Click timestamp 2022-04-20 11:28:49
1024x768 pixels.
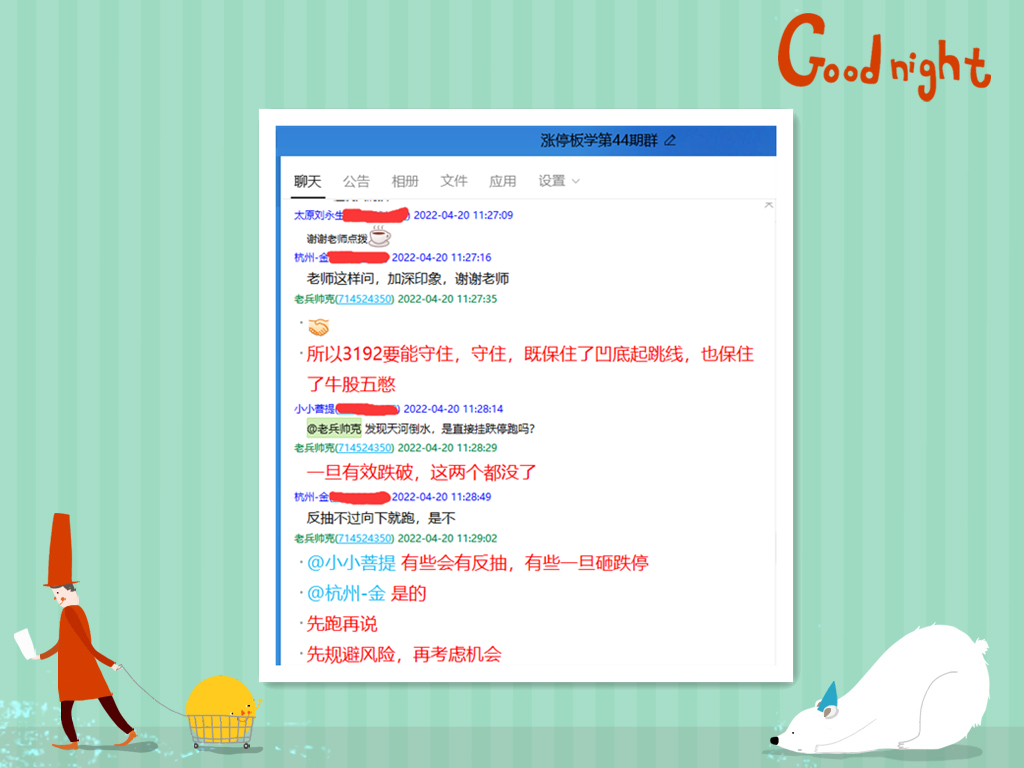(x=441, y=497)
